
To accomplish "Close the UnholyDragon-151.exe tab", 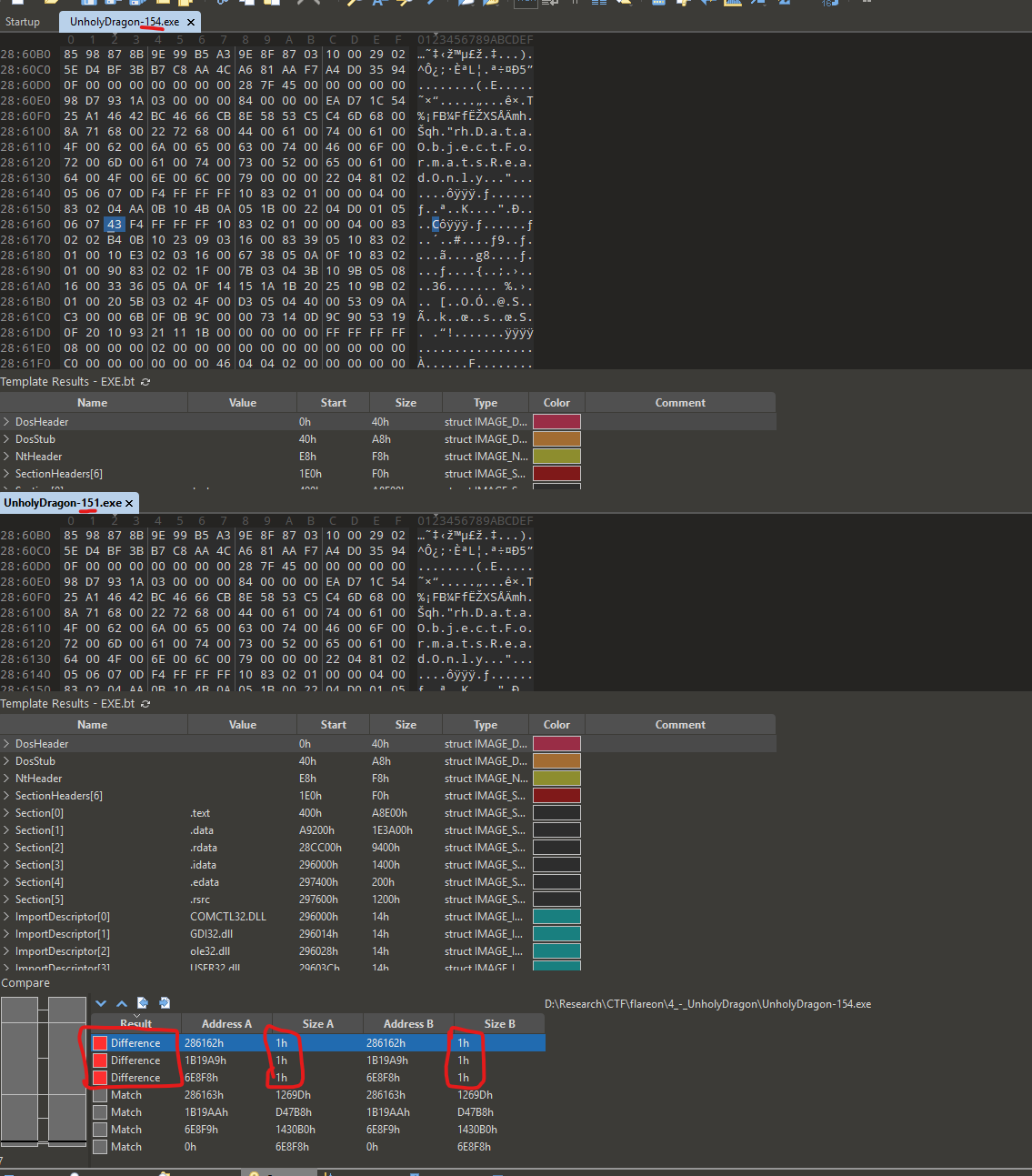I will pyautogui.click(x=129, y=503).
